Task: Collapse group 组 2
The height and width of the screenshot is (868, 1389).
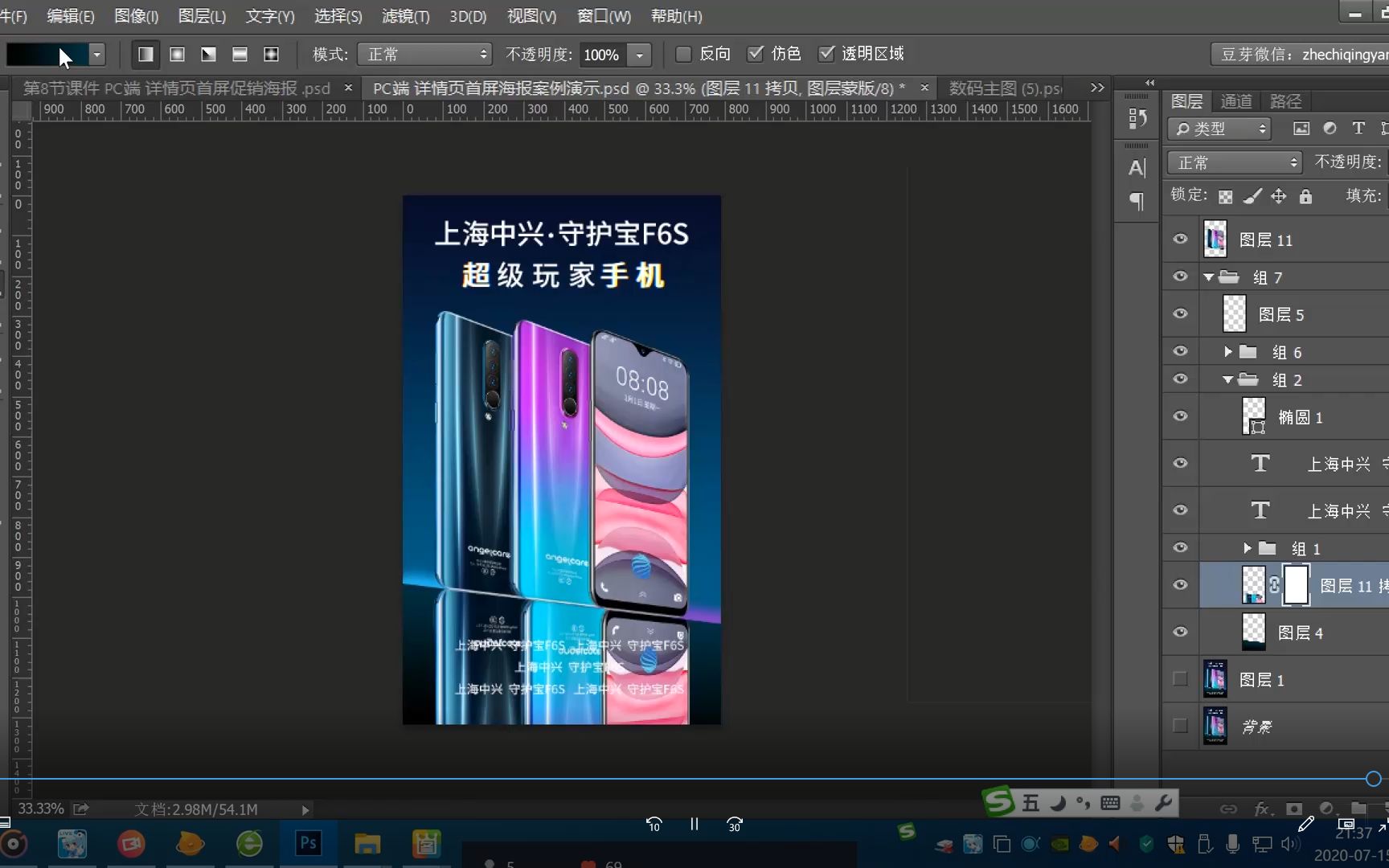Action: pos(1227,379)
